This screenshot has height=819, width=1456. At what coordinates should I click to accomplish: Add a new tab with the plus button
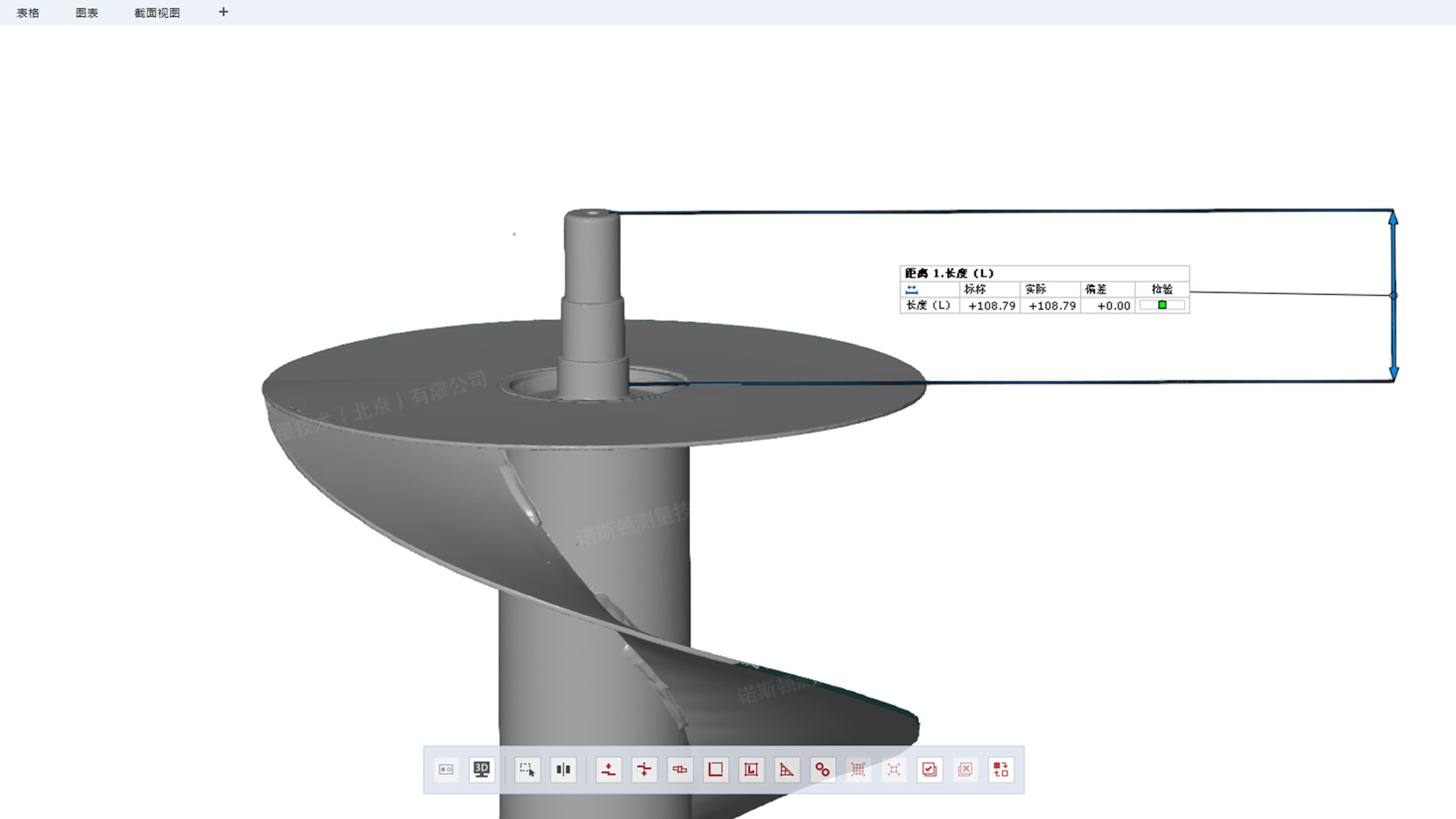click(x=223, y=12)
